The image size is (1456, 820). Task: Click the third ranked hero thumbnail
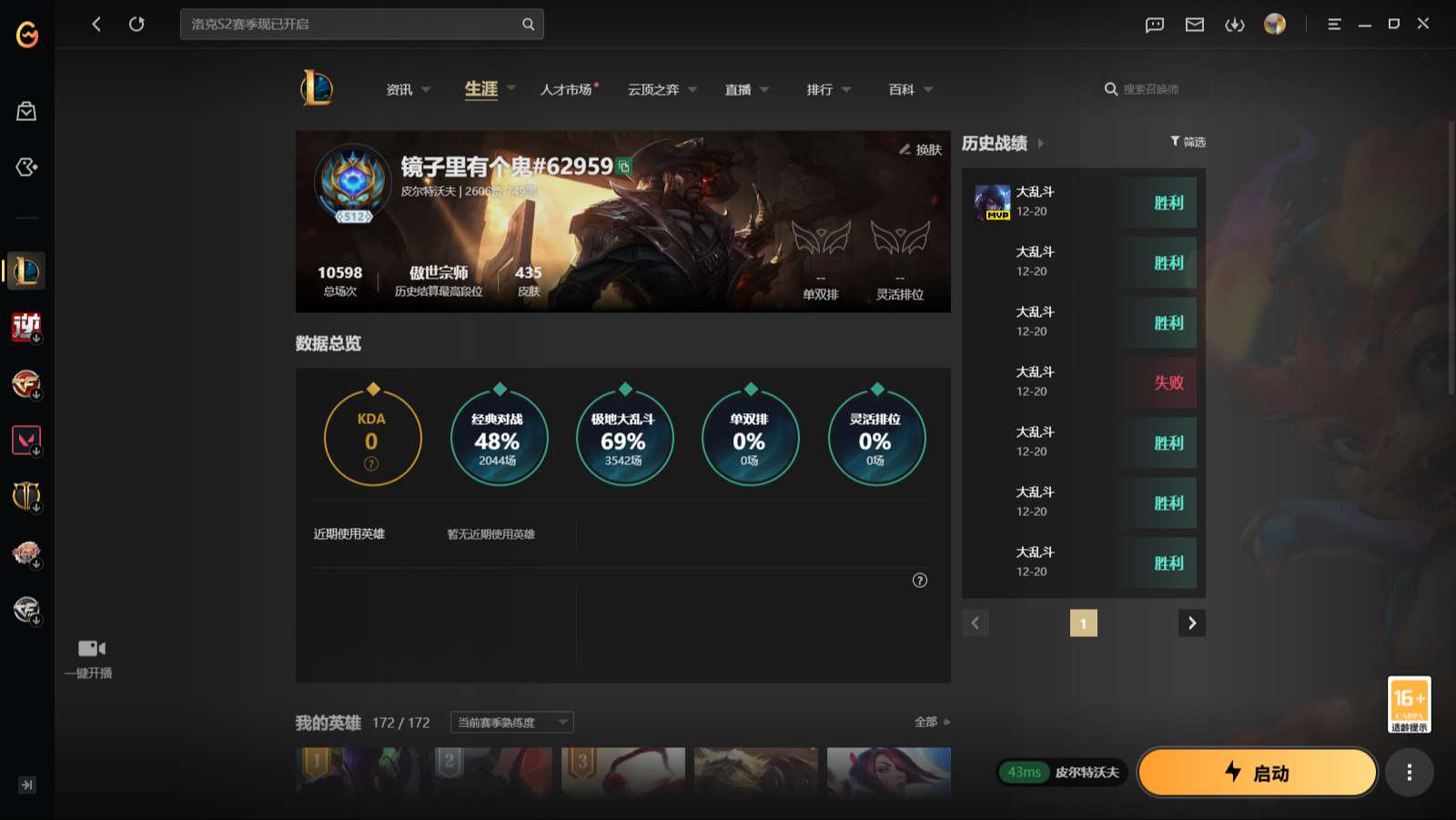click(623, 772)
